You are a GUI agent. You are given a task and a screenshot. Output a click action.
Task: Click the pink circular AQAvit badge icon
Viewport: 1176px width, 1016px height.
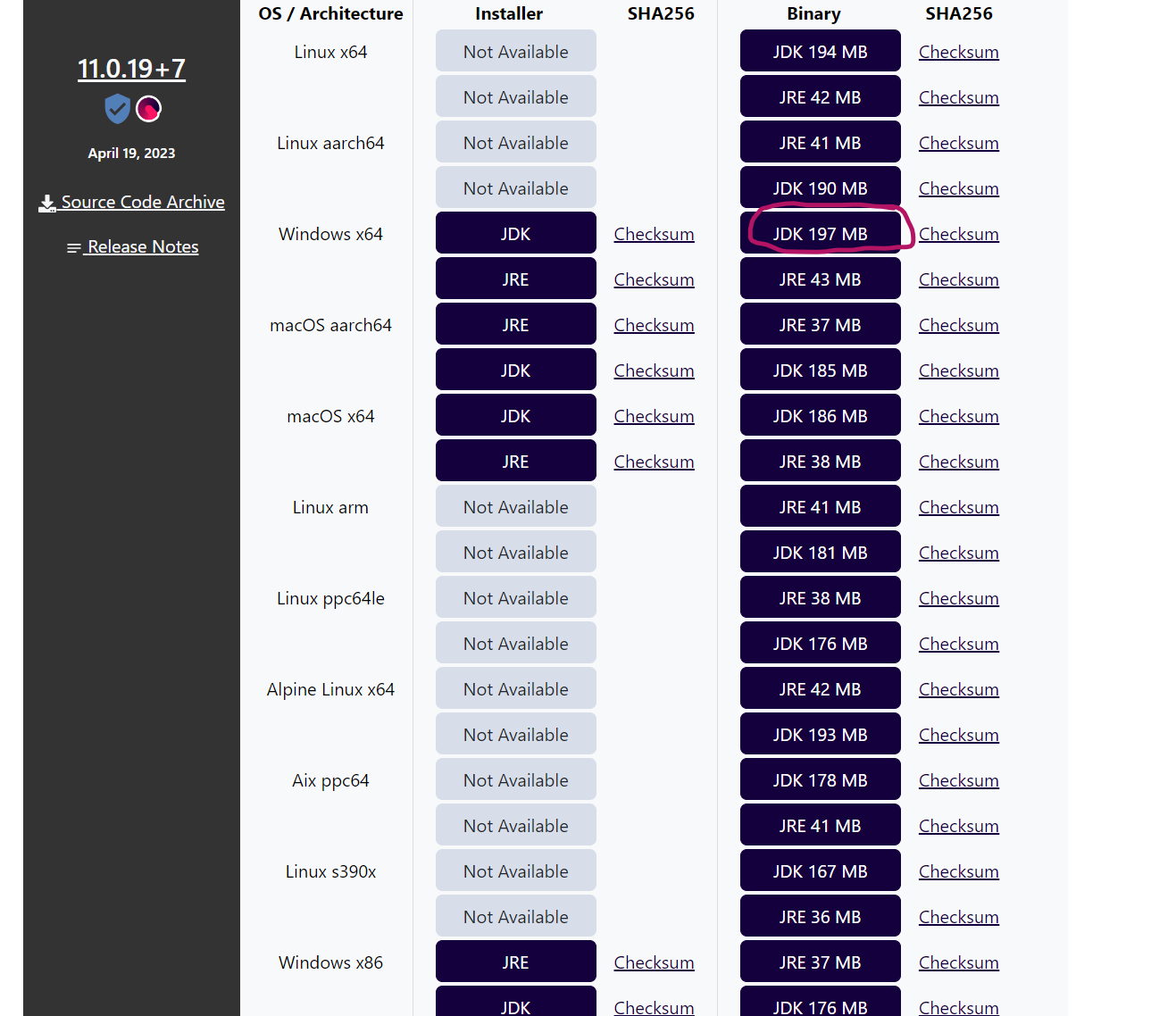(x=148, y=109)
